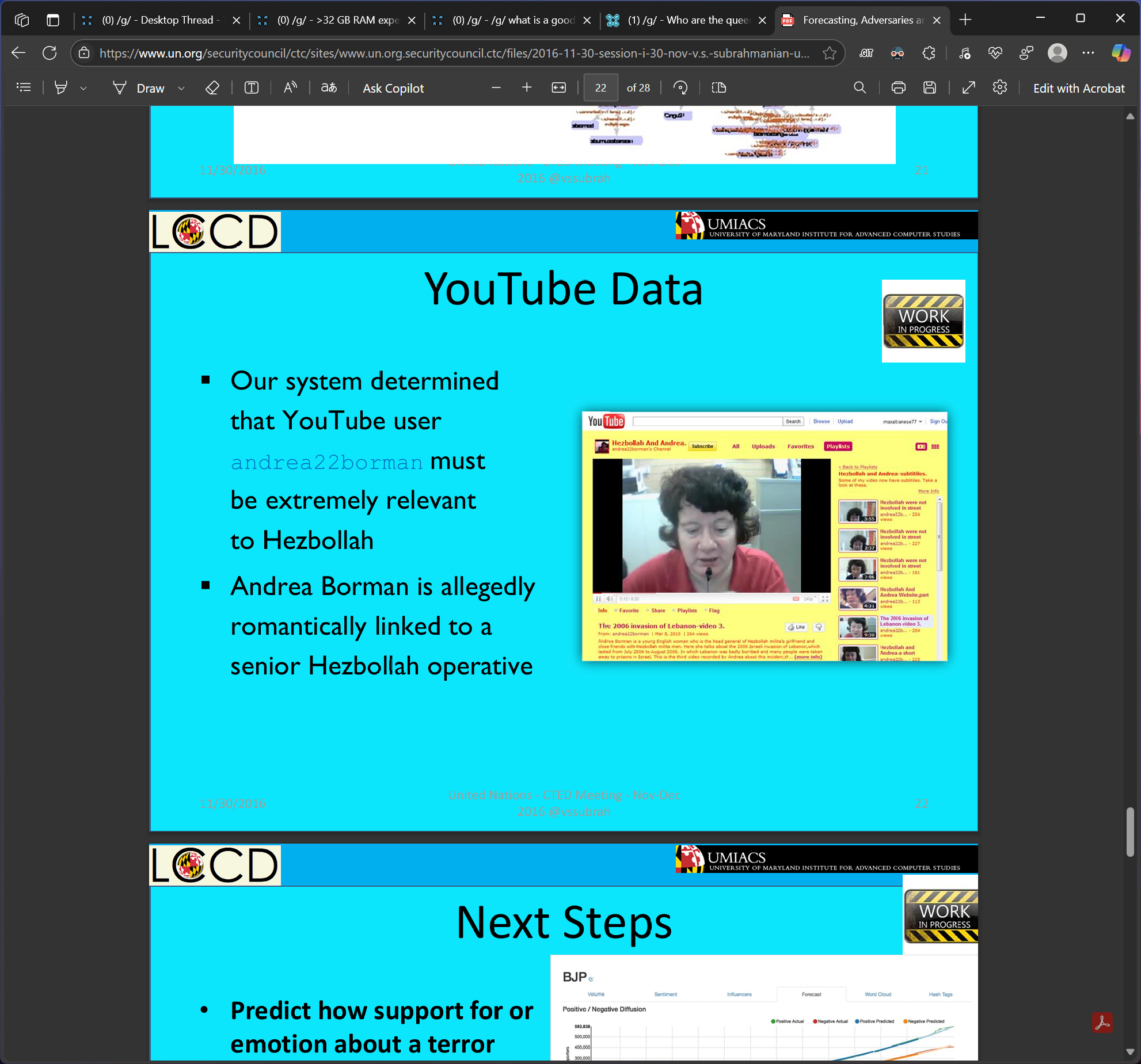Open the PDF Find search icon
1141x1064 pixels.
click(x=859, y=87)
